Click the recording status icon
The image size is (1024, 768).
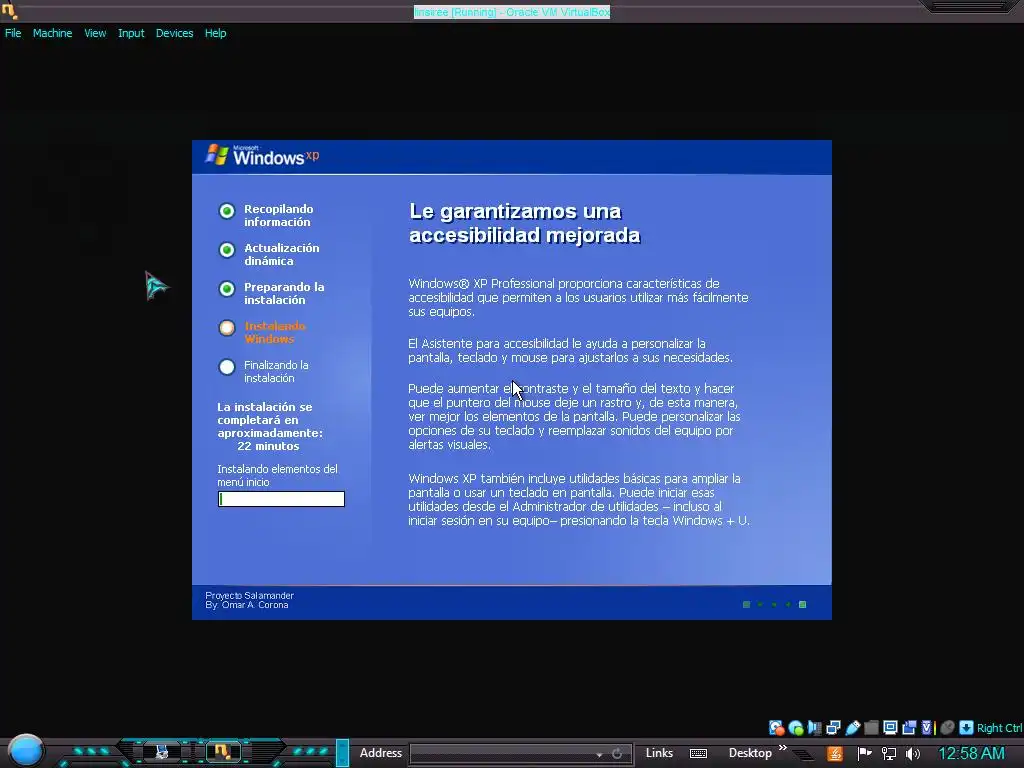point(909,728)
